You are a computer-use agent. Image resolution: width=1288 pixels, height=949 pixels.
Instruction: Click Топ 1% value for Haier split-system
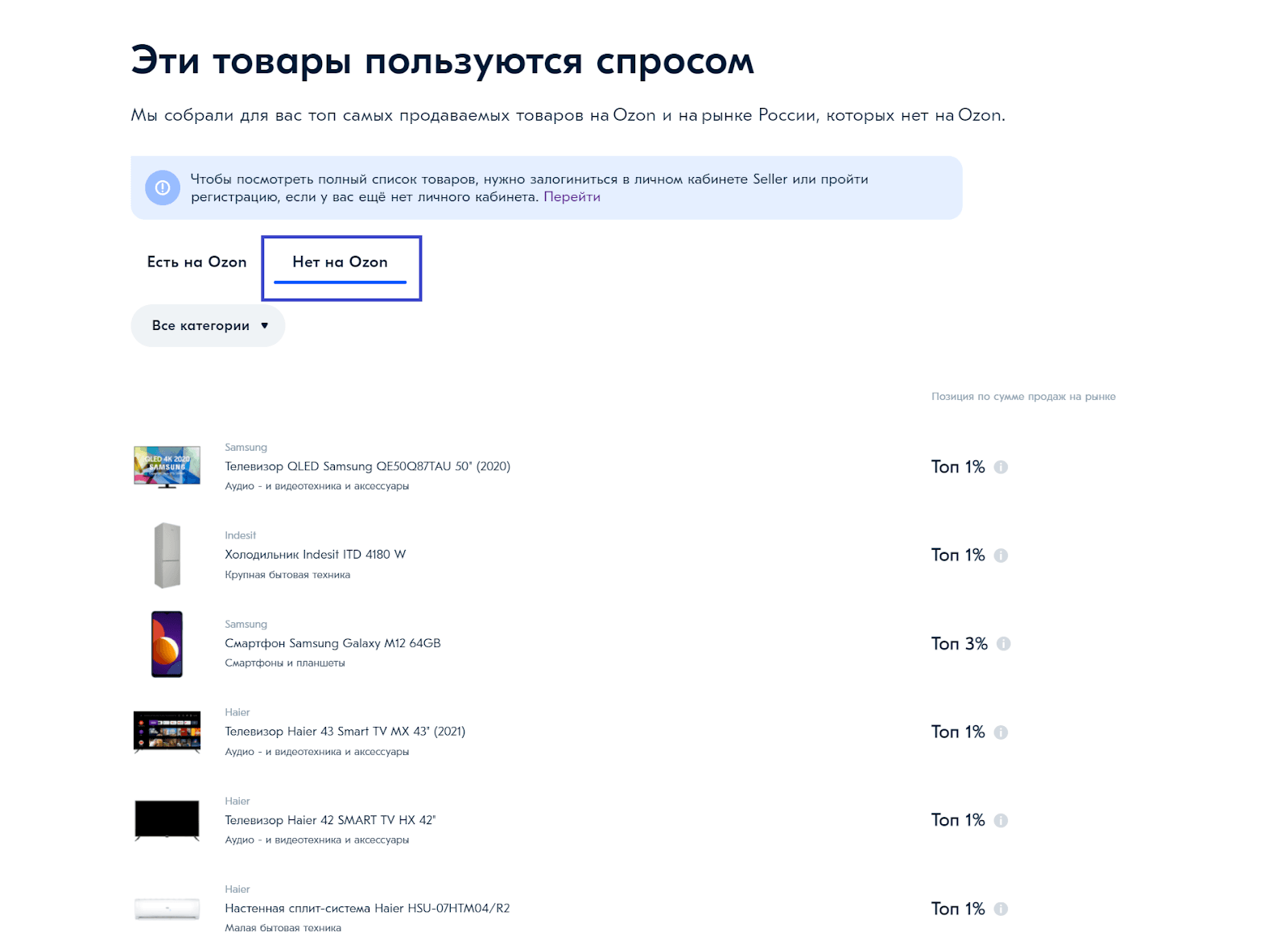tap(958, 909)
